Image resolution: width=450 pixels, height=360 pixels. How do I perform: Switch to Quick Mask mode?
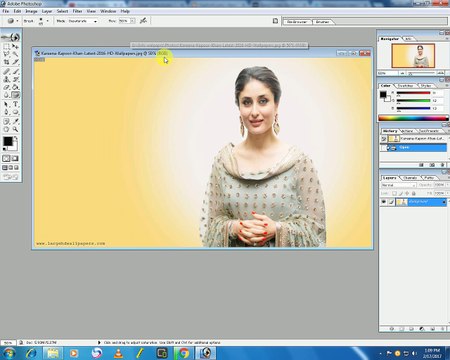(15, 159)
